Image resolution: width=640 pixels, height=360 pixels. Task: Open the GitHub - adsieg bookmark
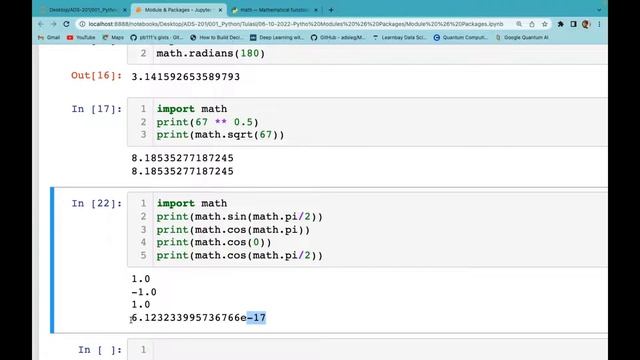click(x=338, y=37)
